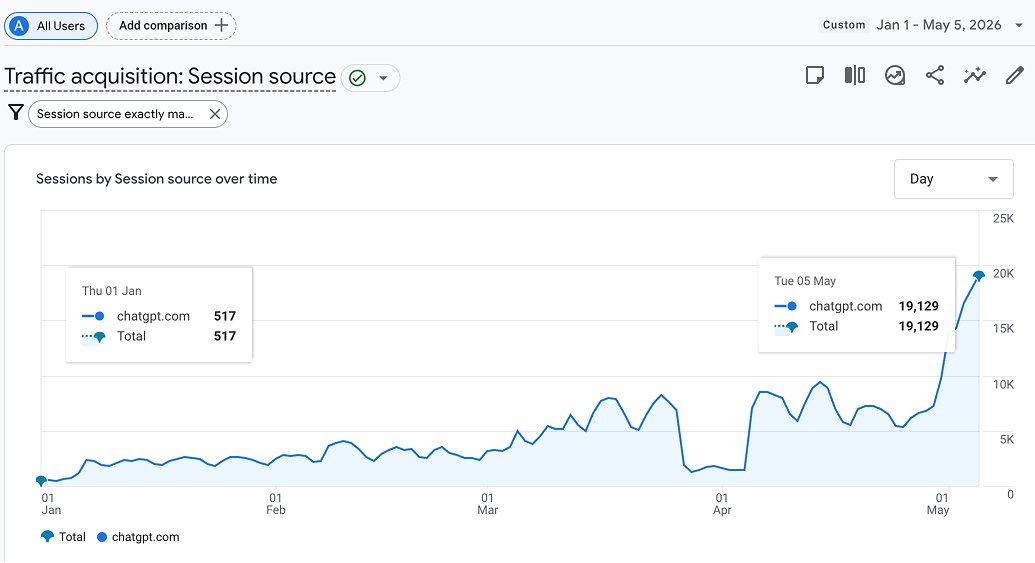1035x563 pixels.
Task: Click the 19,129 chatgpt.com tooltip value
Action: point(918,306)
